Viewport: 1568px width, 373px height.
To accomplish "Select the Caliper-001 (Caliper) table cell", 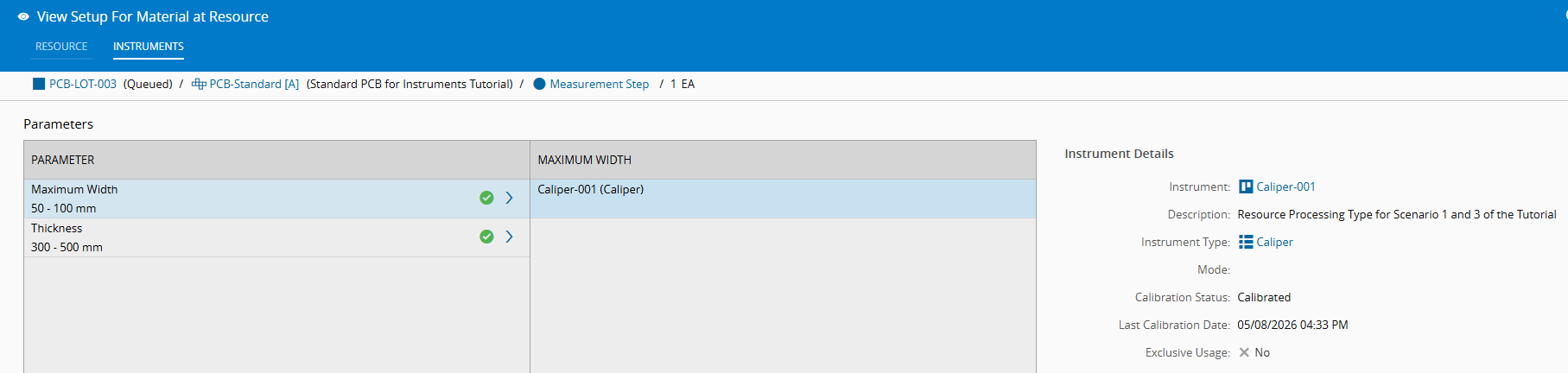I will point(783,199).
